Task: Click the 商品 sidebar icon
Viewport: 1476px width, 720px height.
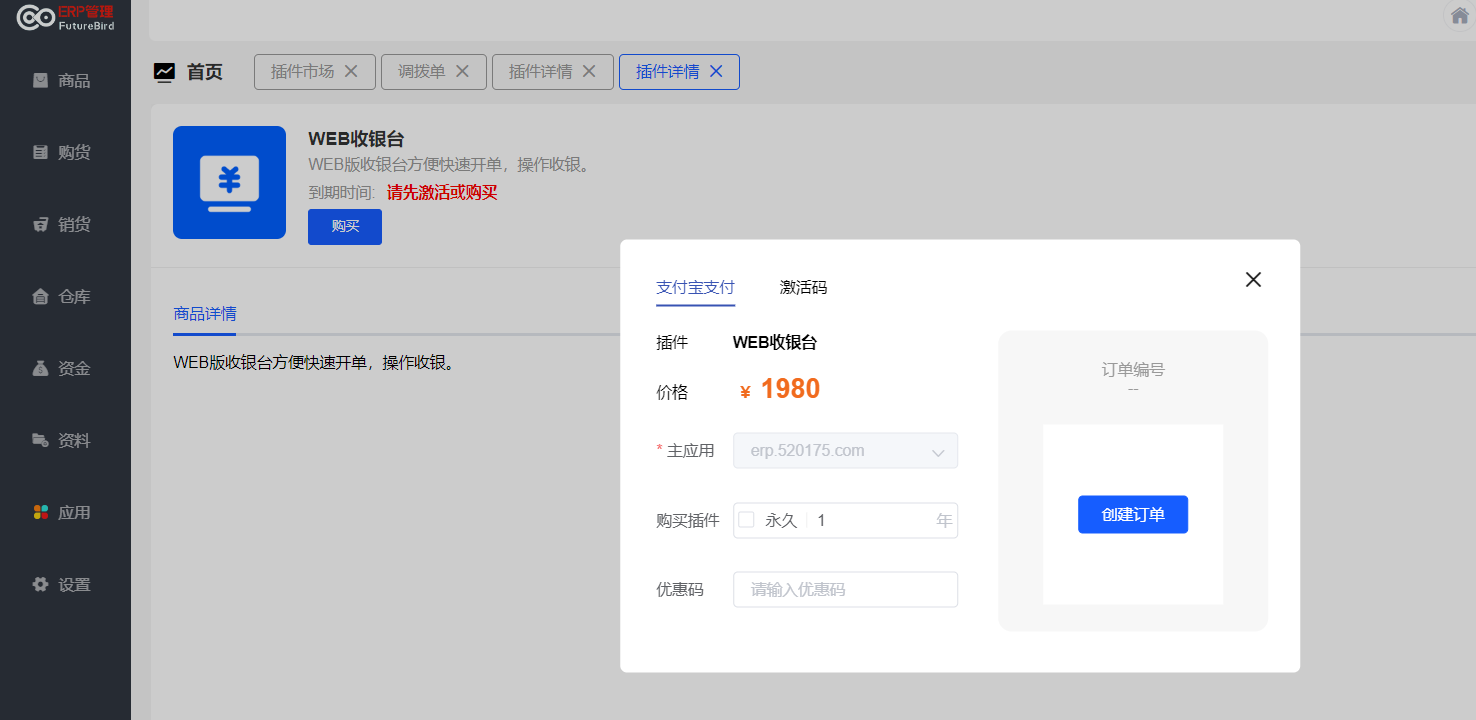Action: click(40, 80)
